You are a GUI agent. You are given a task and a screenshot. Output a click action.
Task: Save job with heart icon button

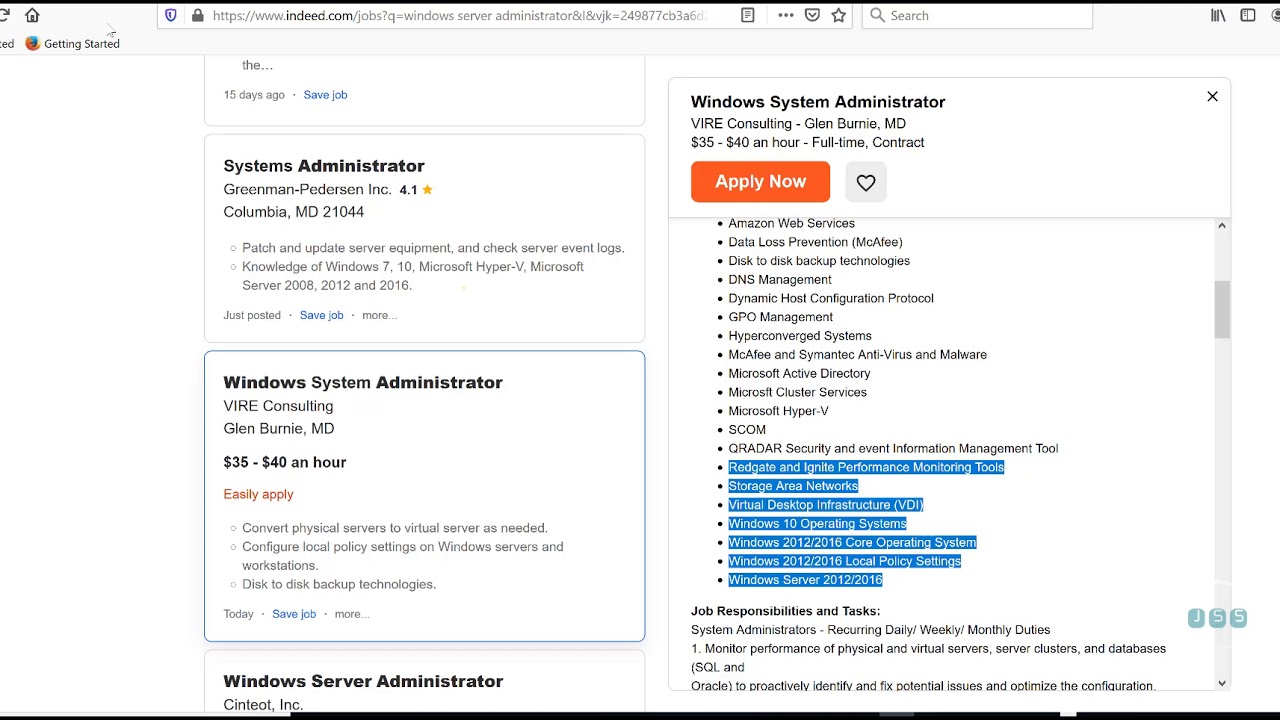pos(866,182)
